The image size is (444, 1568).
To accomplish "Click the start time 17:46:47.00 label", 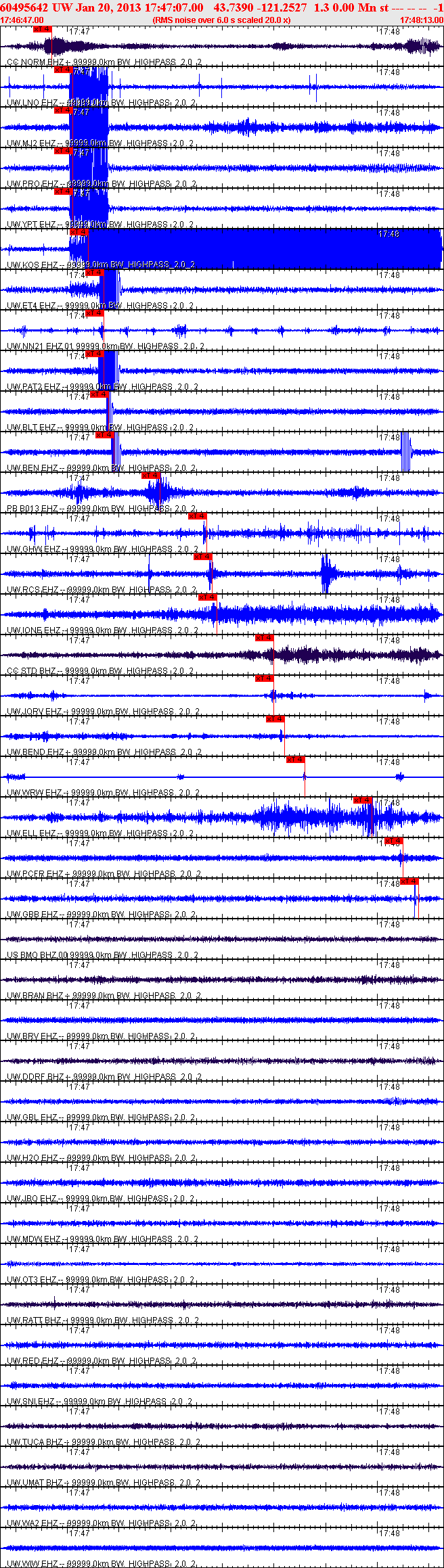I will pyautogui.click(x=22, y=20).
